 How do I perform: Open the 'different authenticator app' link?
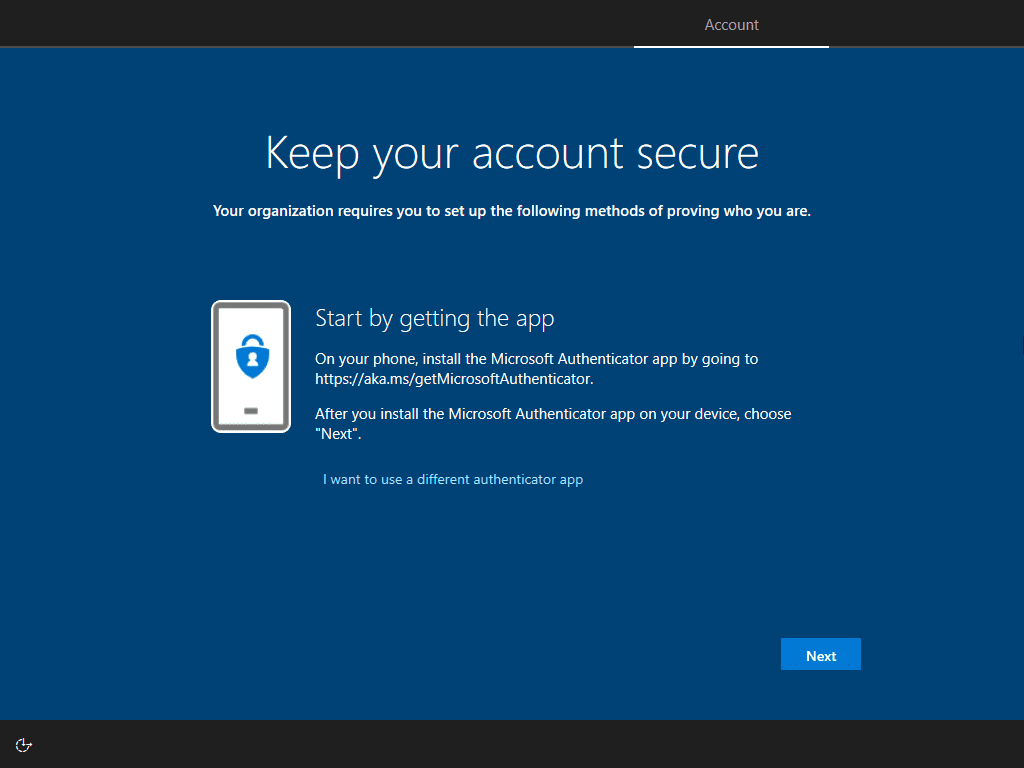(x=453, y=479)
